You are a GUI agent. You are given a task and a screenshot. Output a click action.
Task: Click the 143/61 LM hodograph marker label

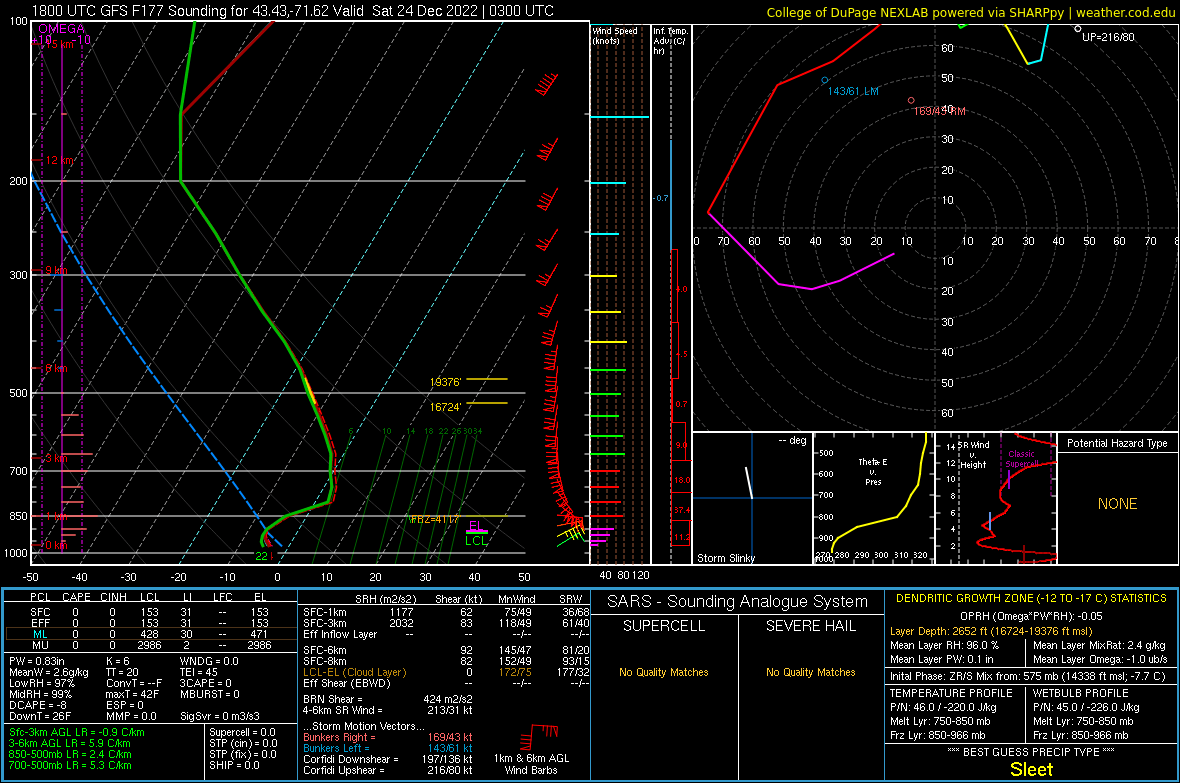click(x=853, y=91)
